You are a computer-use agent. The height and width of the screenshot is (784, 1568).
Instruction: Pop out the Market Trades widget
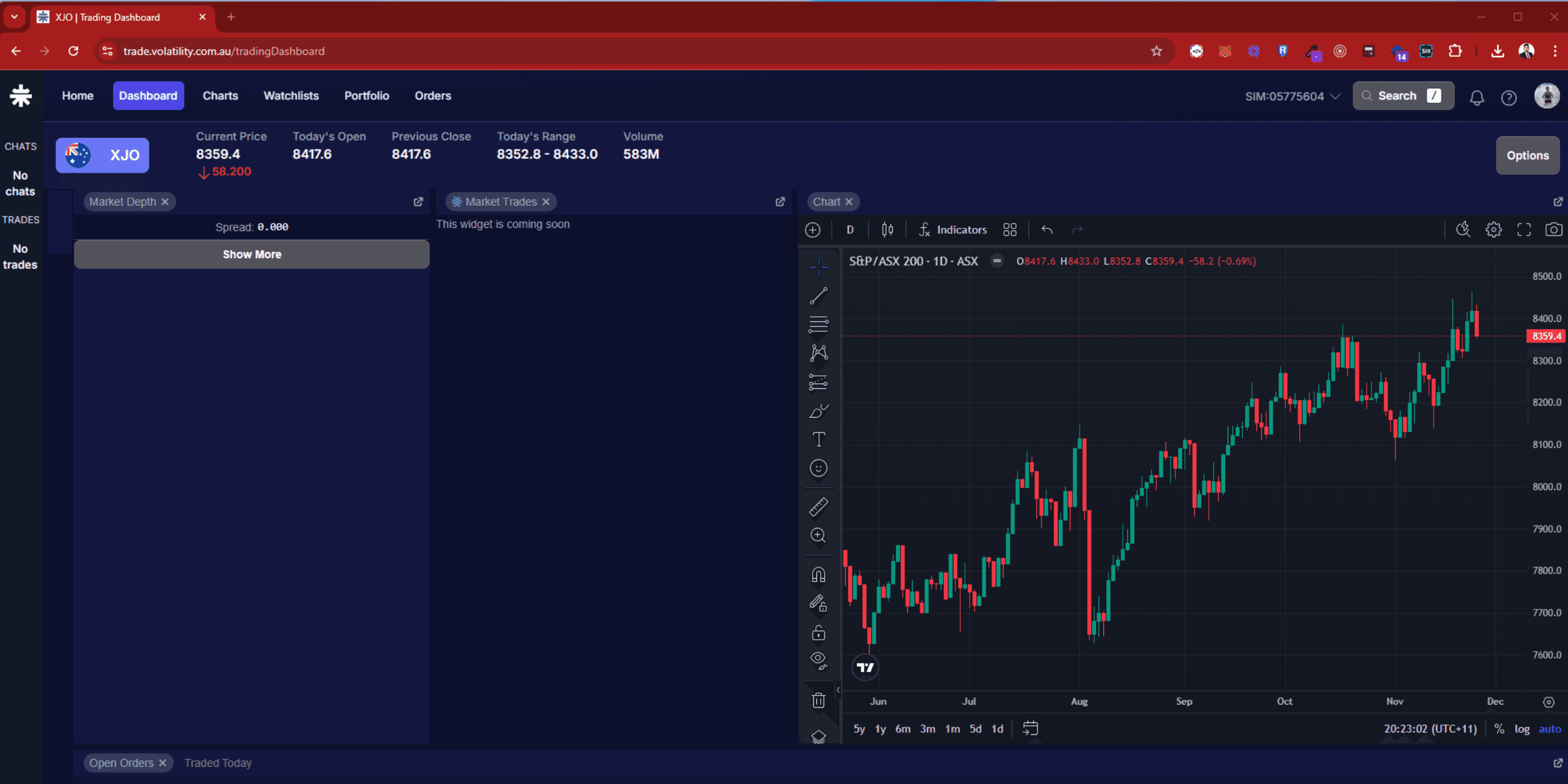(780, 201)
